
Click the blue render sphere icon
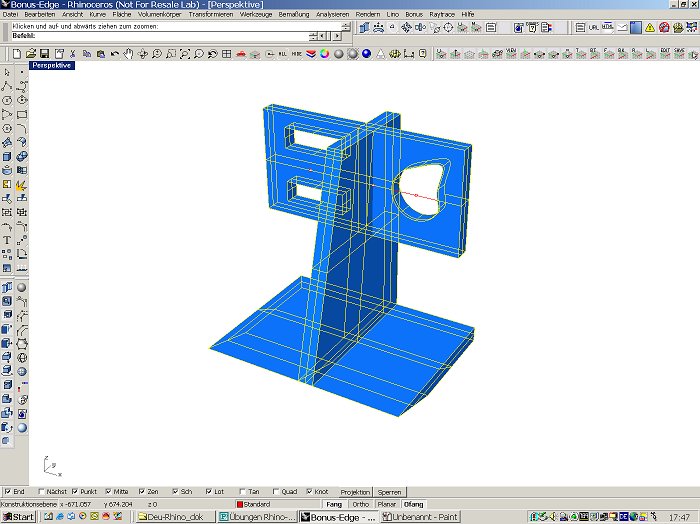[366, 53]
